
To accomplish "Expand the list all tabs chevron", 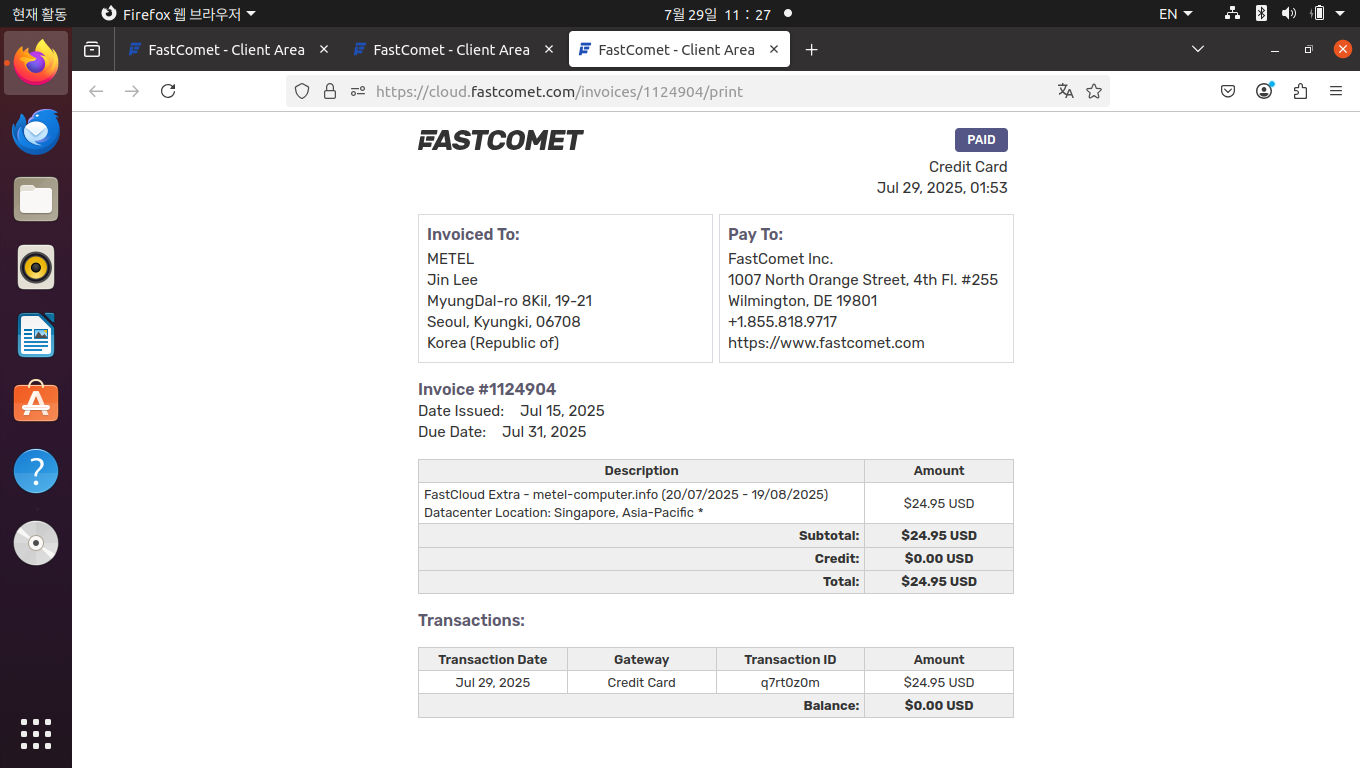I will click(1198, 49).
